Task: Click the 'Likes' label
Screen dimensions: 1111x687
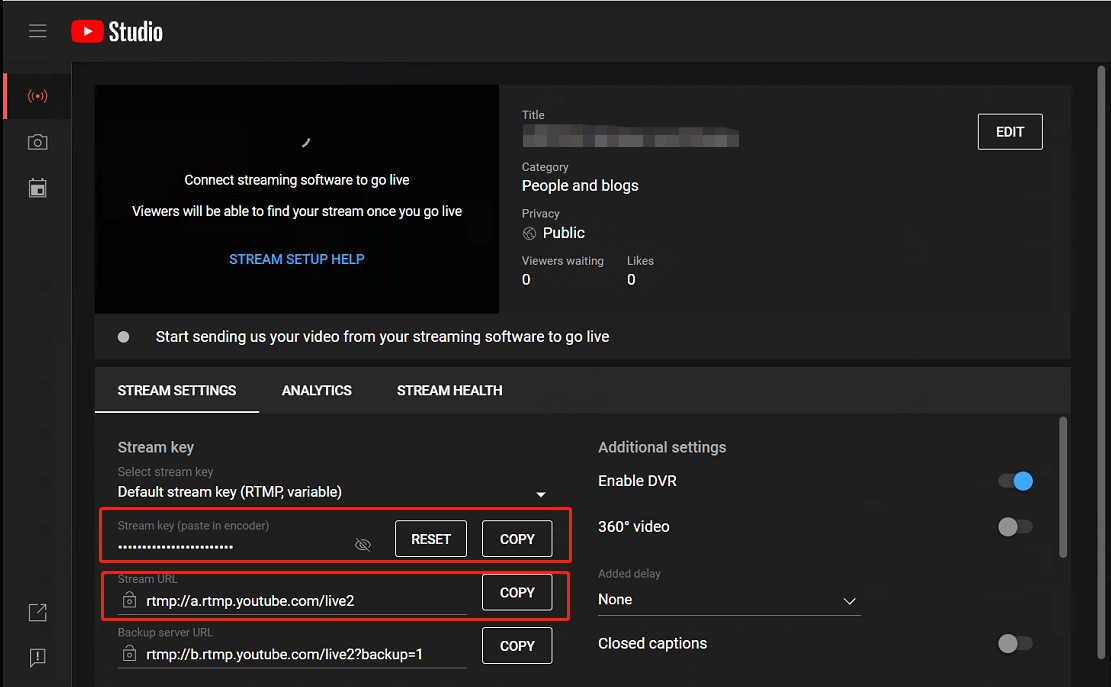Action: (641, 261)
